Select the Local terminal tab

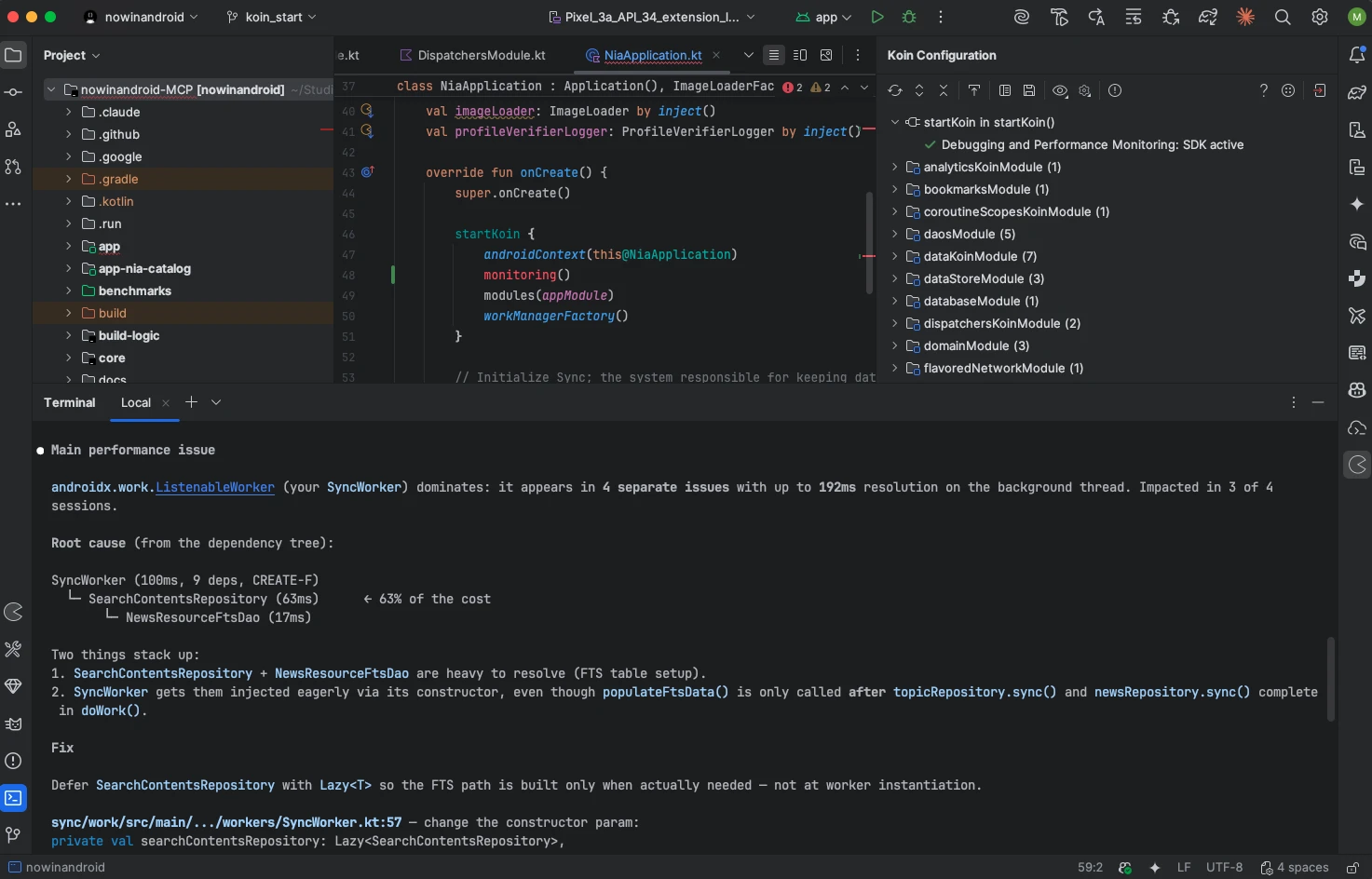pyautogui.click(x=136, y=402)
